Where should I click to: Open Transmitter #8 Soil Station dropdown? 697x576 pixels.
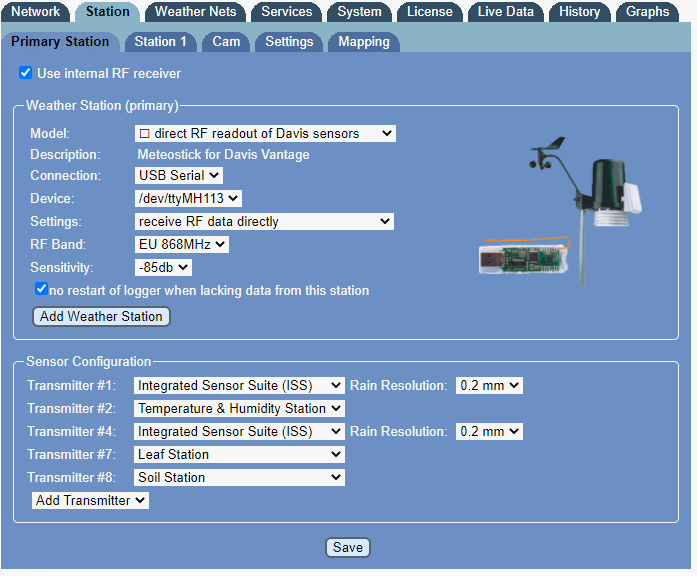tap(239, 478)
